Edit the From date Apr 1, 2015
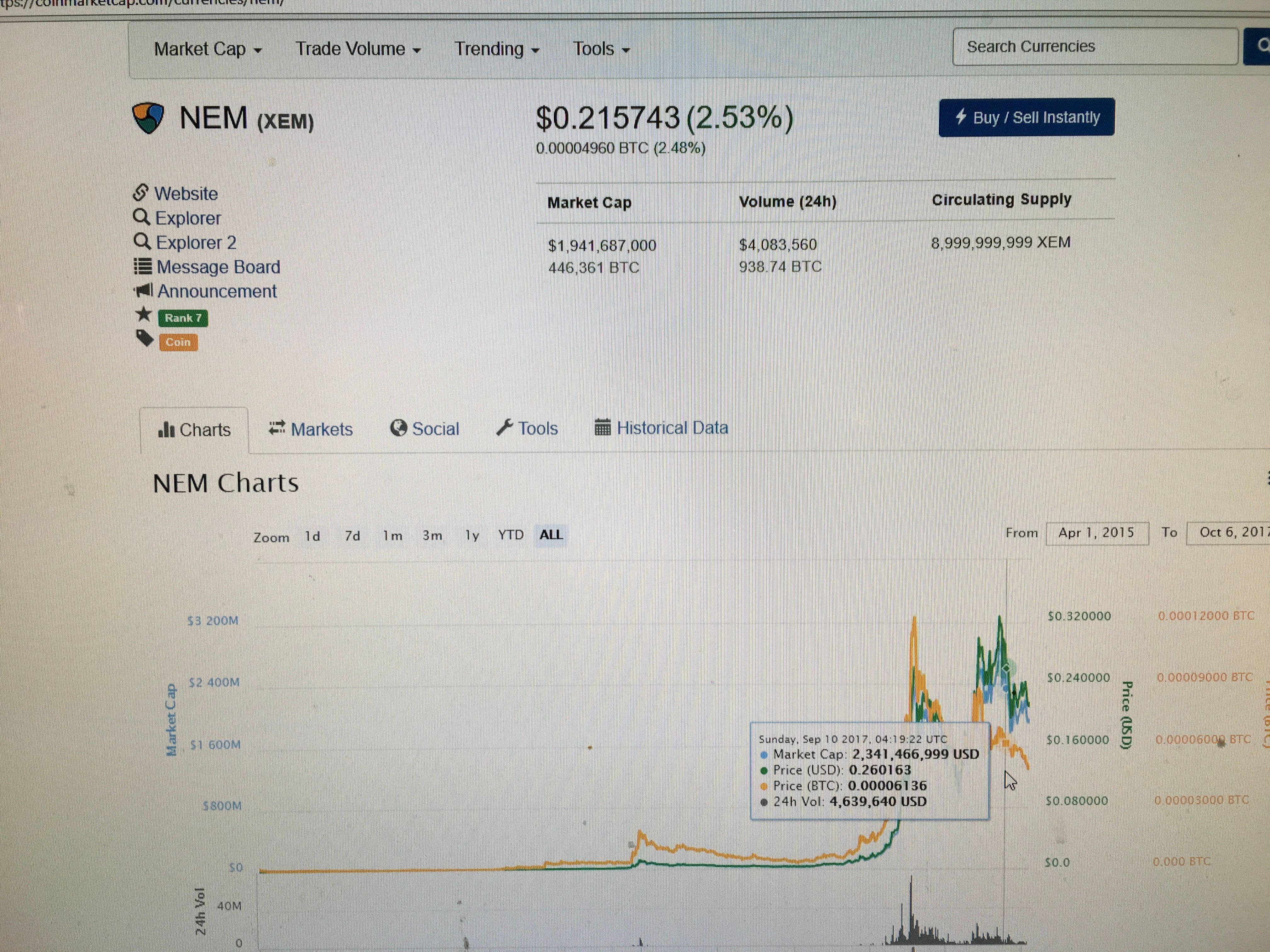Image resolution: width=1270 pixels, height=952 pixels. pyautogui.click(x=1097, y=533)
